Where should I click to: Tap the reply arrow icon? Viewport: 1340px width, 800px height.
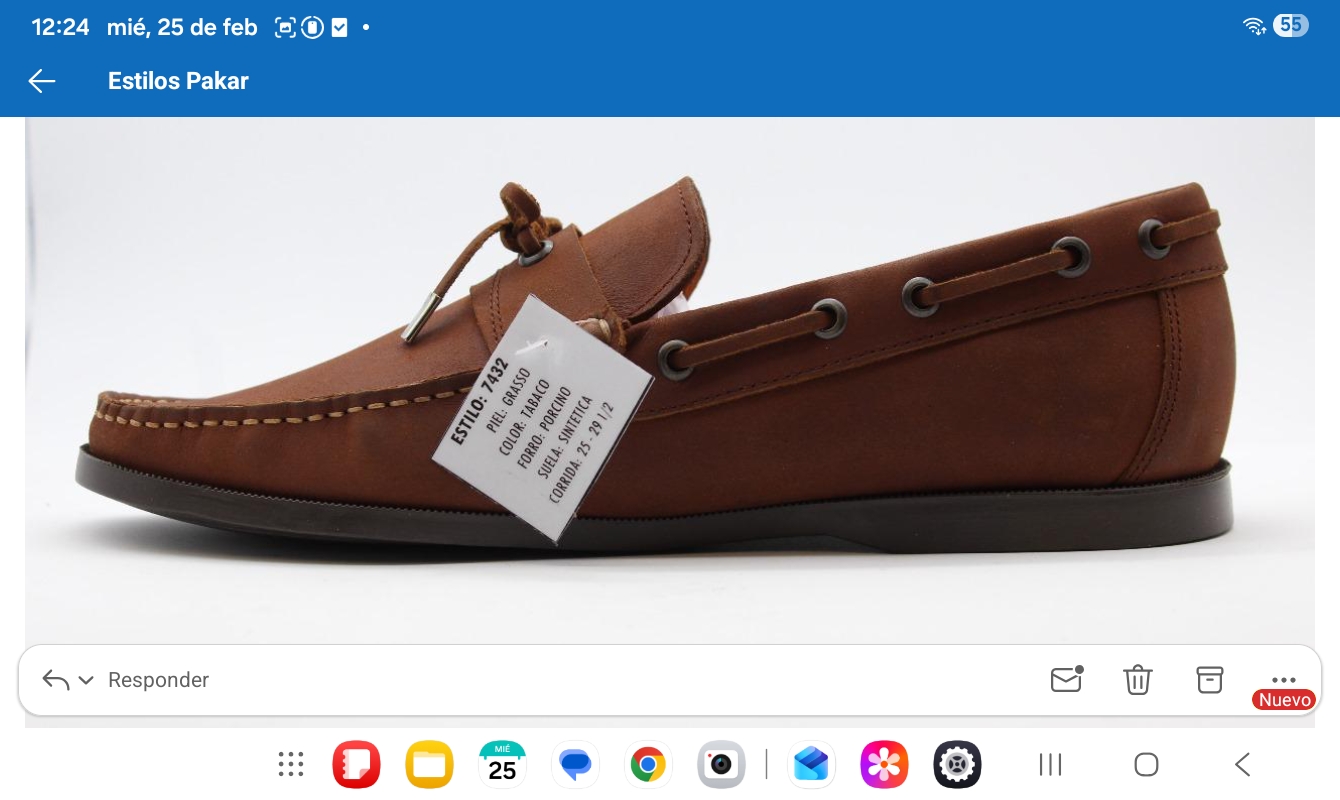56,680
